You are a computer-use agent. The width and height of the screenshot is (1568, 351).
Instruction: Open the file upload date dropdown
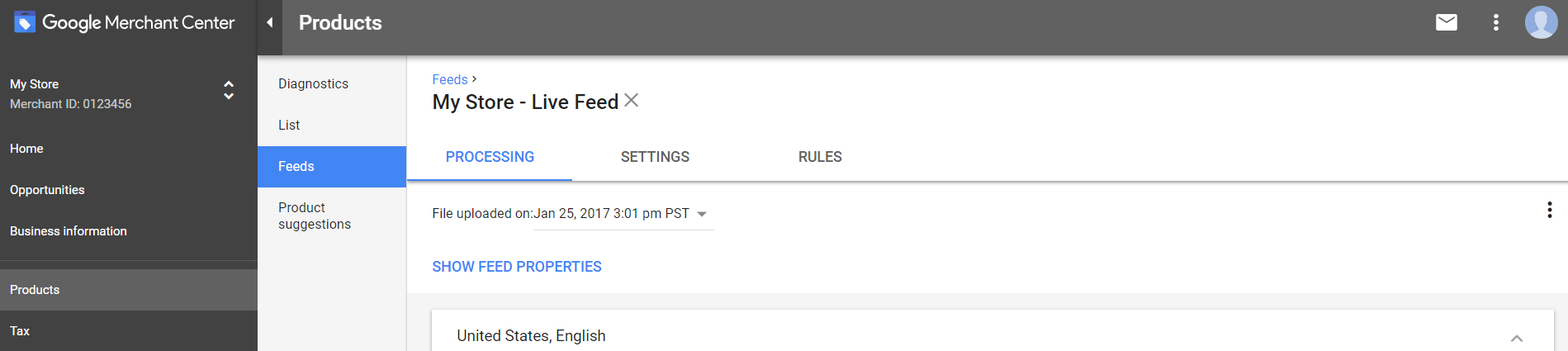click(702, 214)
